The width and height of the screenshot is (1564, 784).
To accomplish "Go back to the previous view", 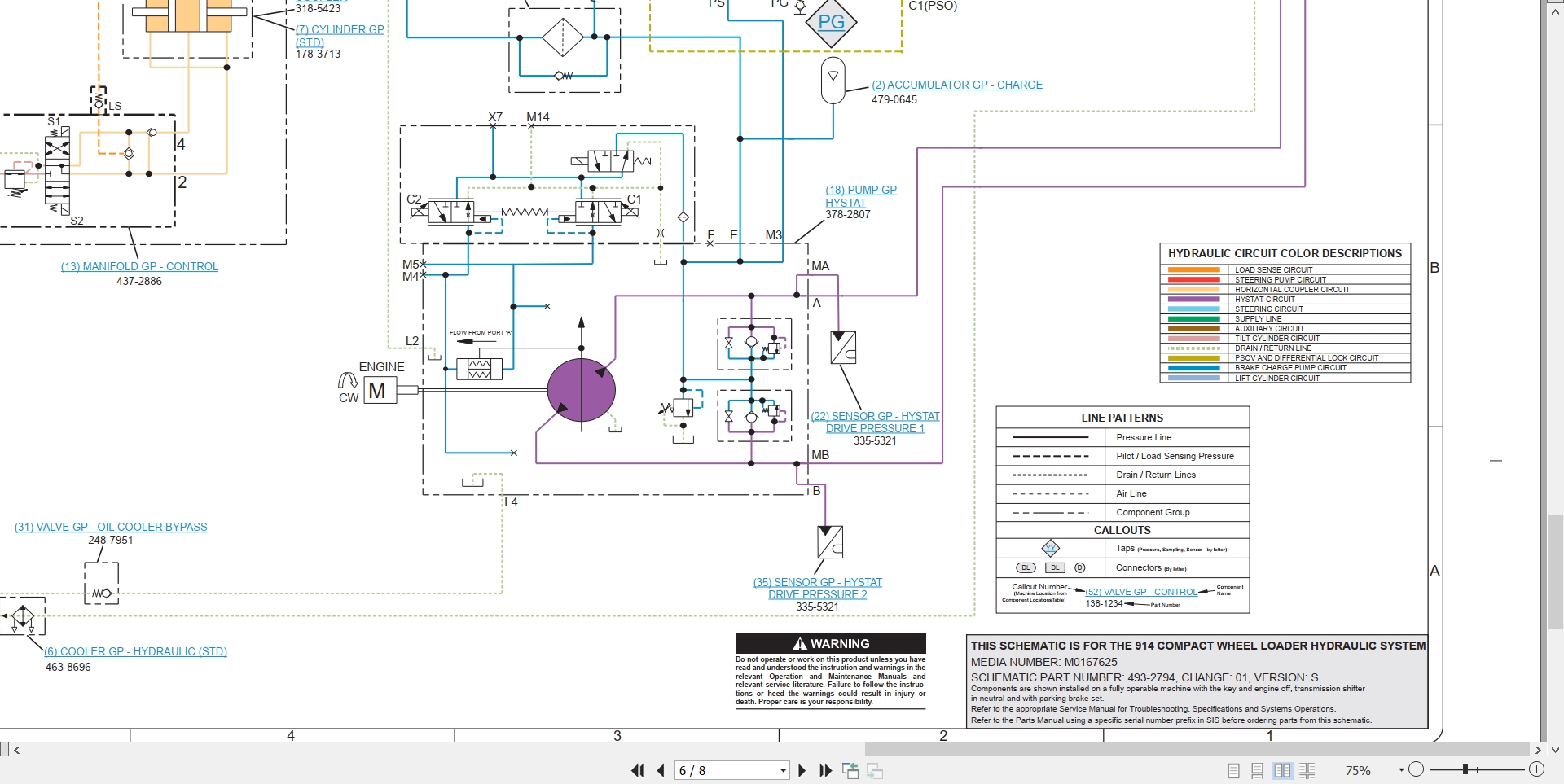I will pyautogui.click(x=850, y=770).
